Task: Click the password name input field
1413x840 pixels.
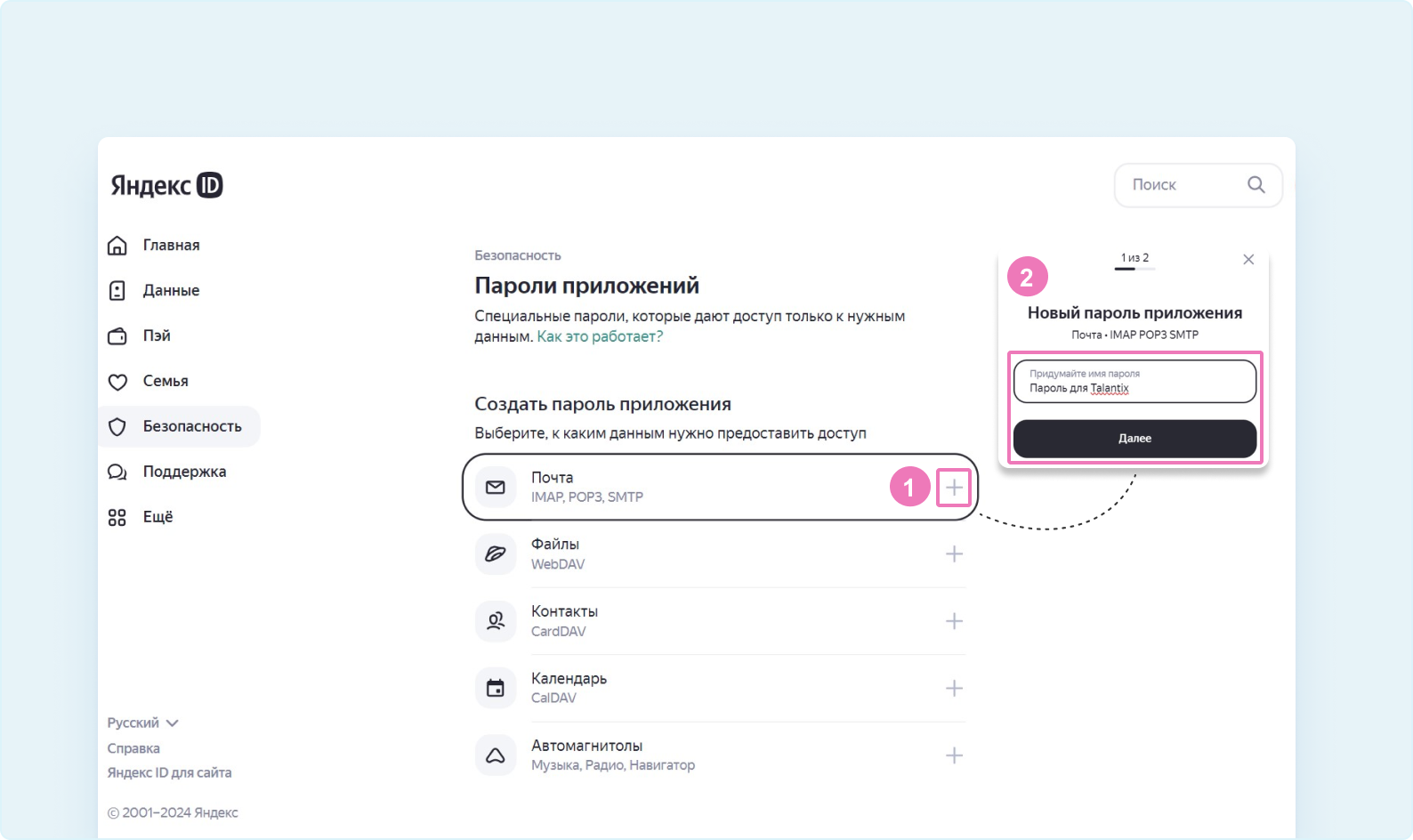Action: [x=1134, y=382]
